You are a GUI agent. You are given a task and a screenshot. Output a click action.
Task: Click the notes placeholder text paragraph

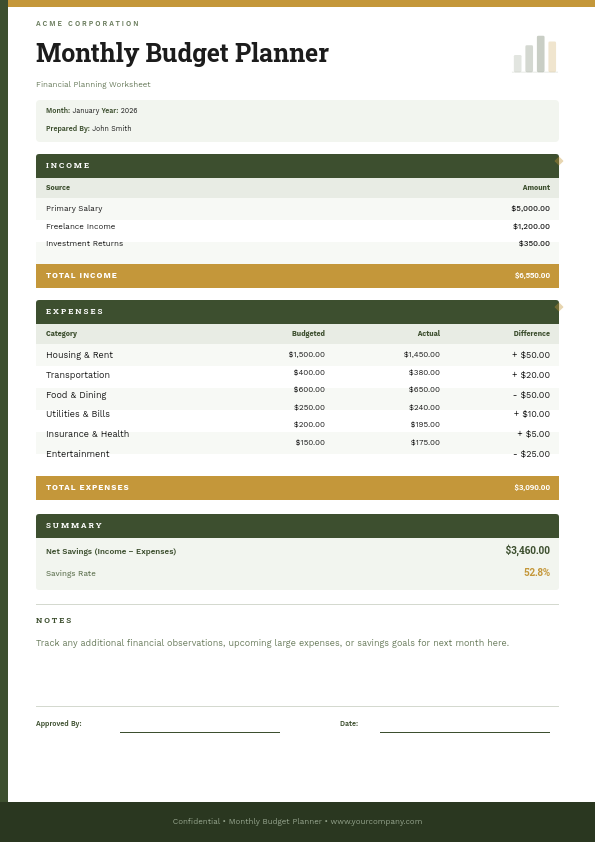(x=272, y=643)
